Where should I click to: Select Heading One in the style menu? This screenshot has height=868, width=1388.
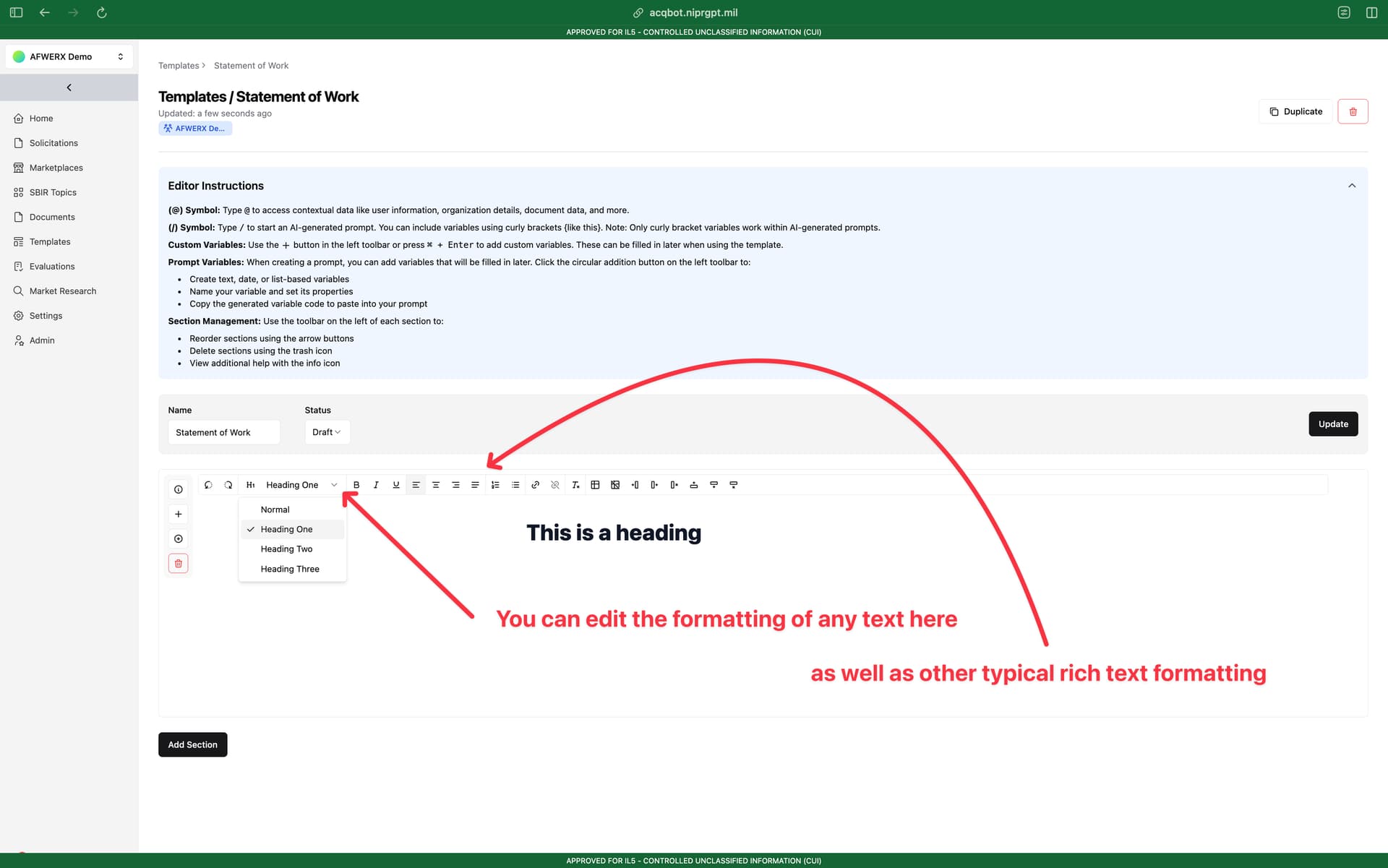293,529
